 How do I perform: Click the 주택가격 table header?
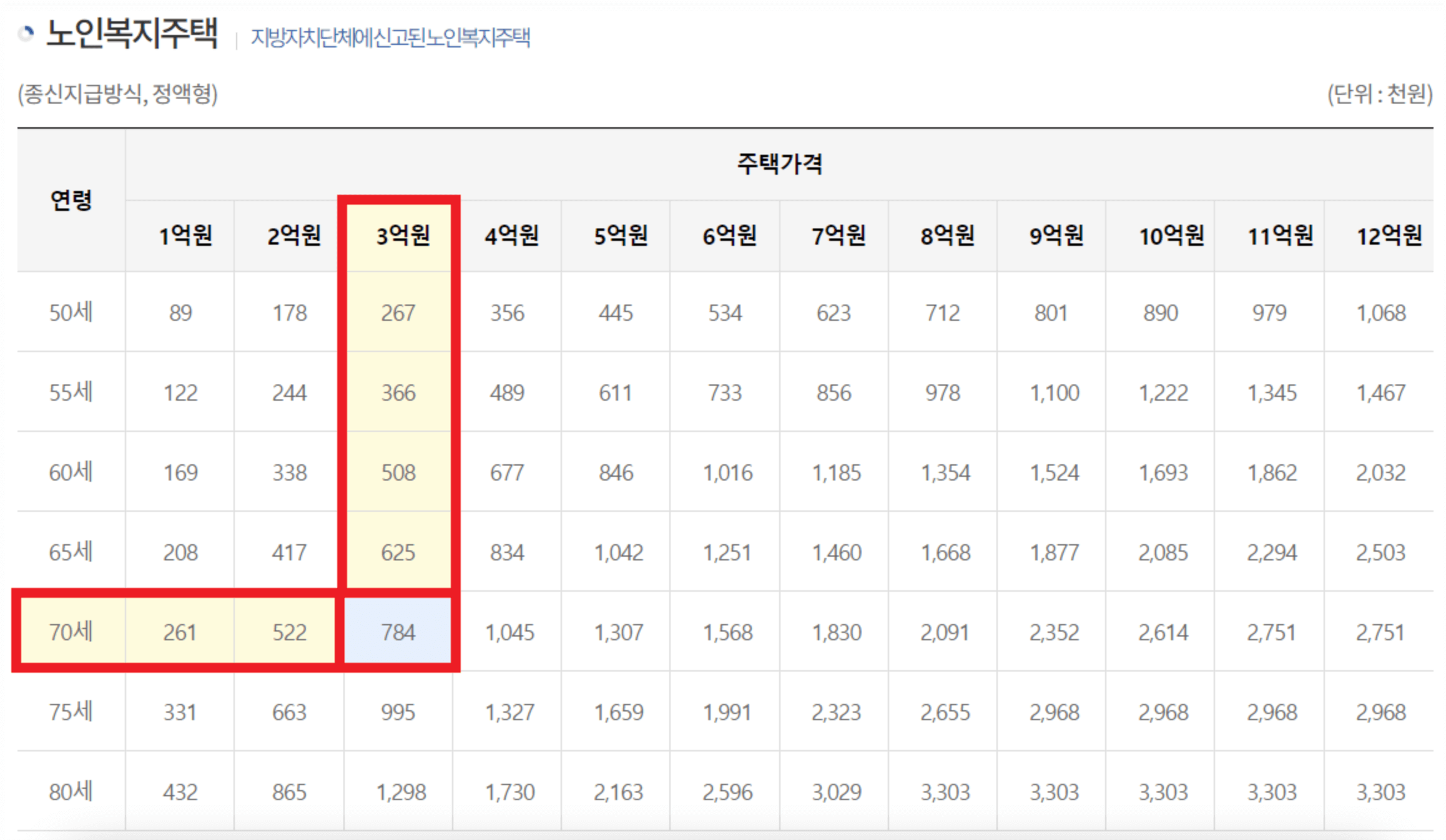(x=779, y=164)
